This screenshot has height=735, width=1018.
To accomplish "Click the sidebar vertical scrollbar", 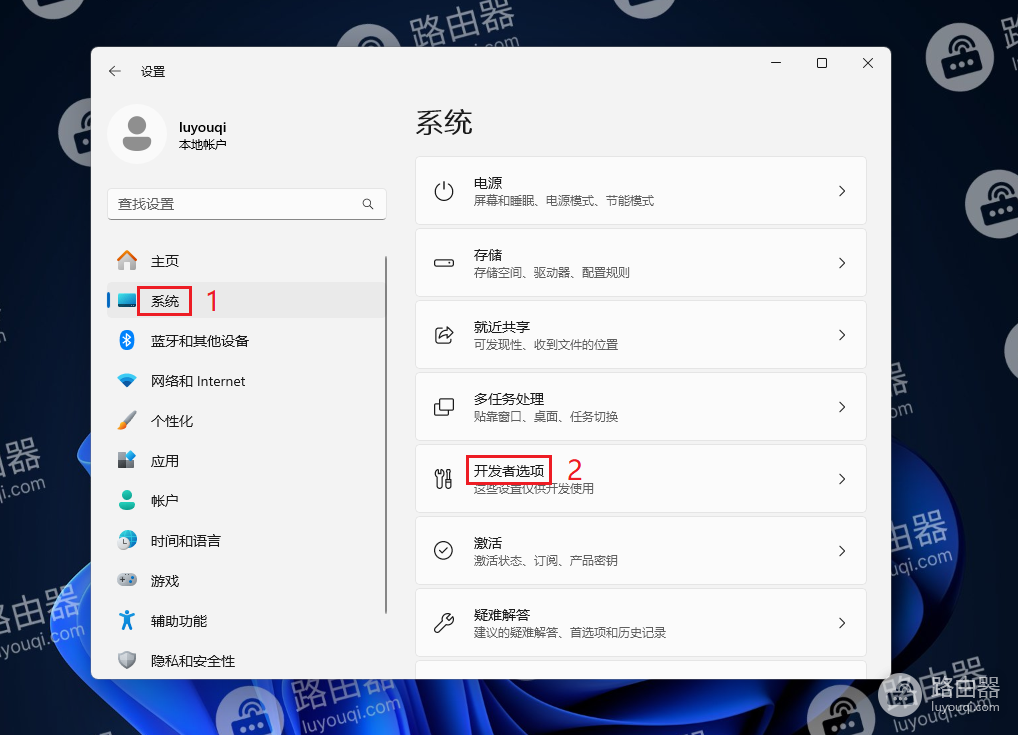I will tap(386, 434).
